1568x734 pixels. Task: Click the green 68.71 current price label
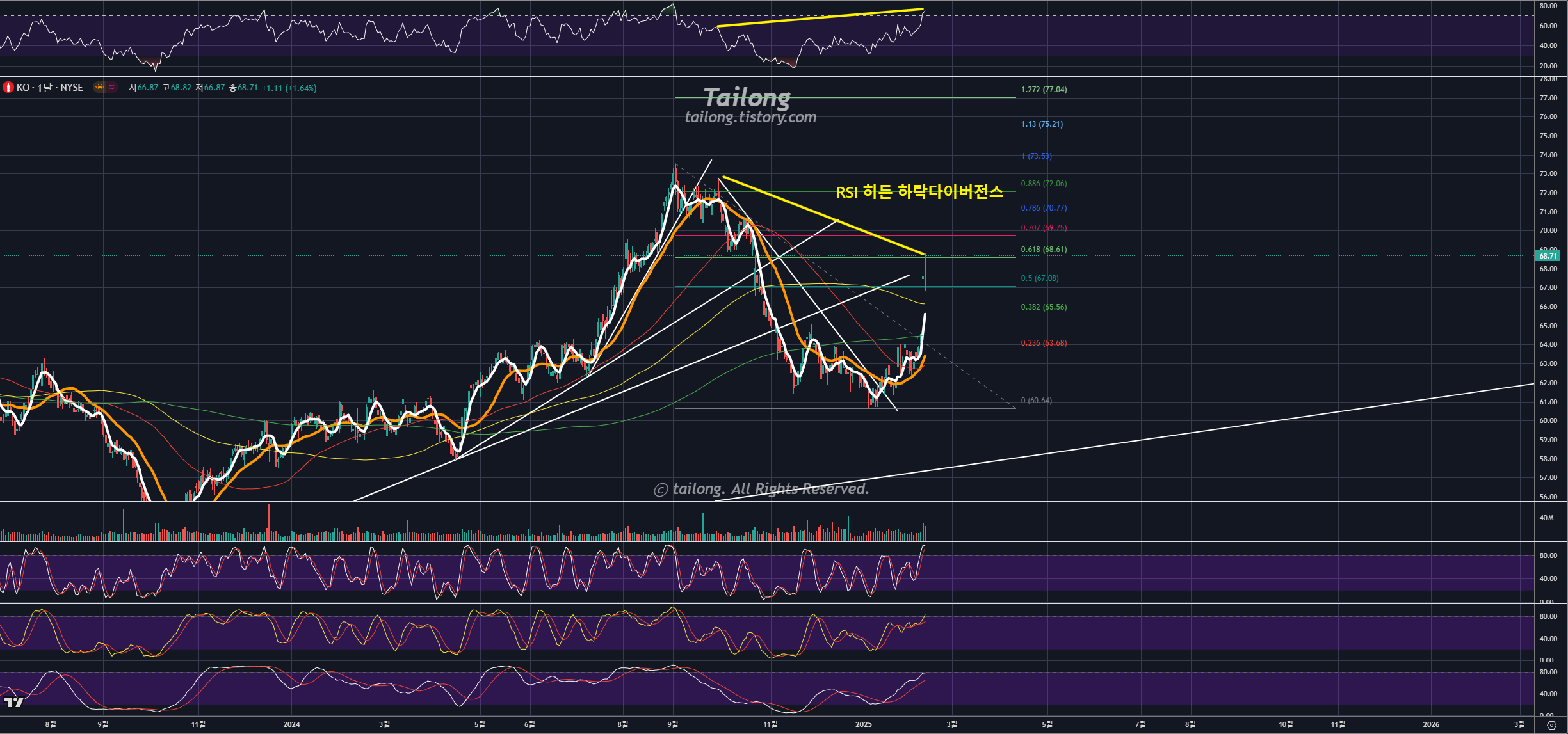pyautogui.click(x=1548, y=256)
